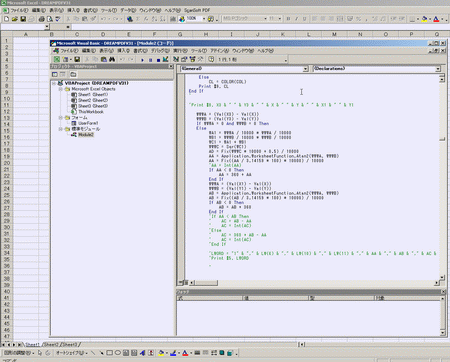Select the Oval tool in Drawing toolbar
Image resolution: width=450 pixels, height=362 pixels.
click(118, 353)
